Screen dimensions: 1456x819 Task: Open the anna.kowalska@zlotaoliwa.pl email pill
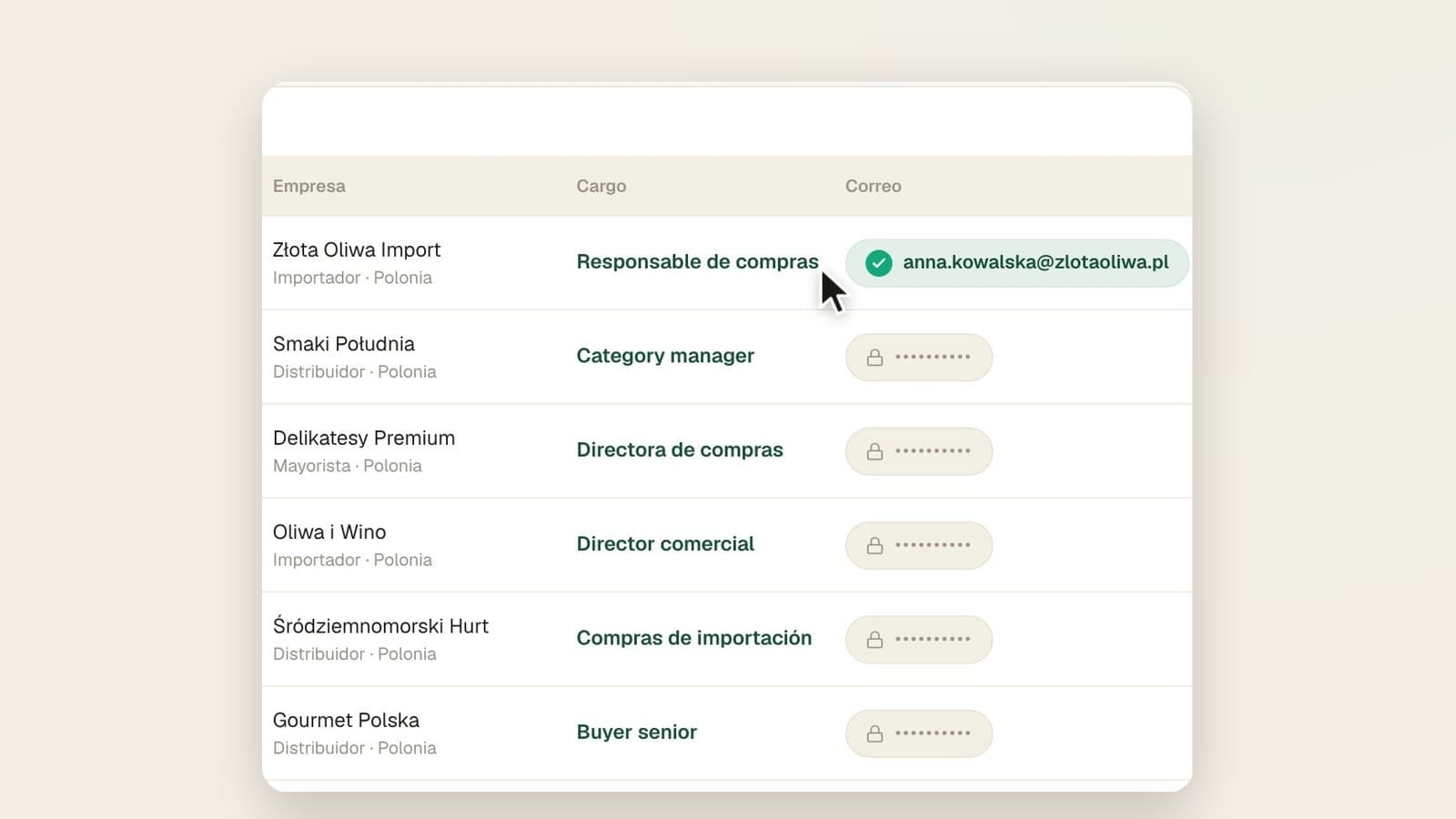click(x=1017, y=263)
